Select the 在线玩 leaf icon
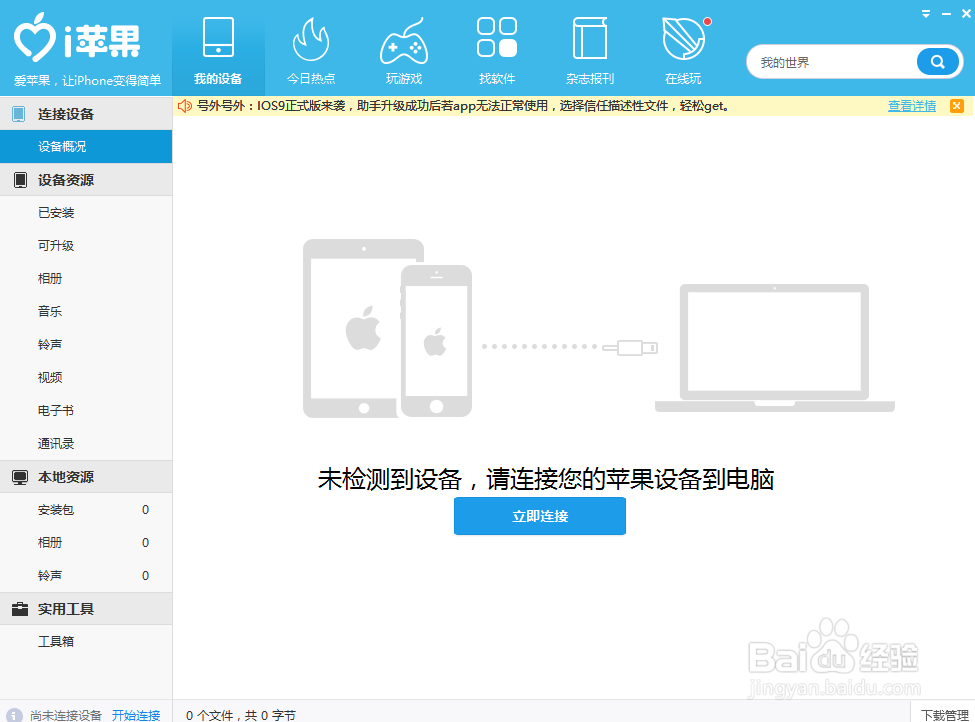Screen dimensions: 975x722 click(x=683, y=42)
